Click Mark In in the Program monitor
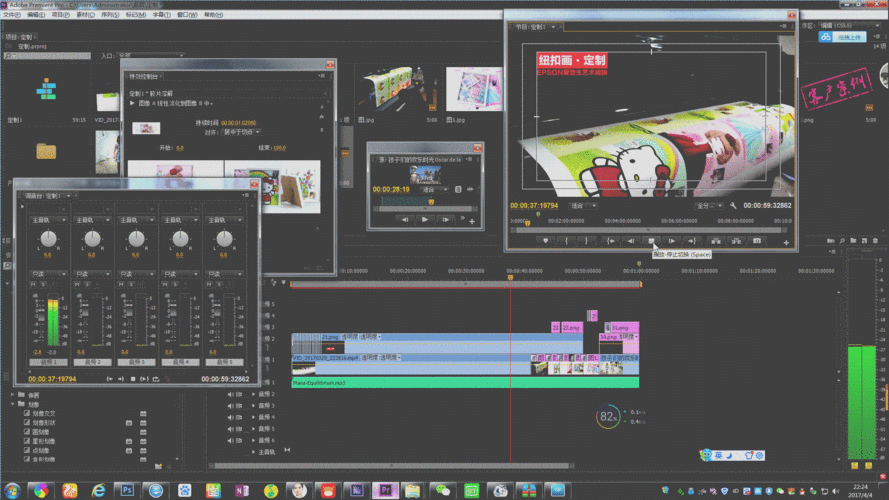Screen dimensions: 889x500 [x=566, y=241]
